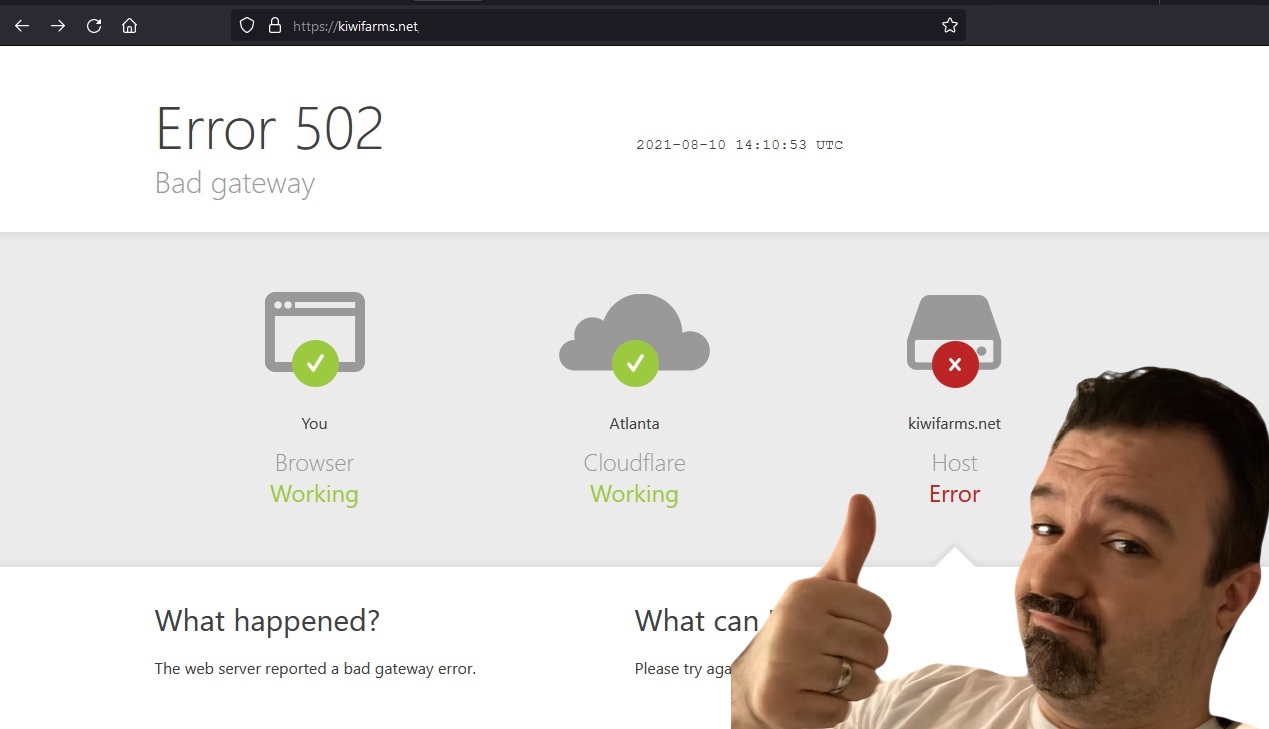Click the 'Error 502' heading
Viewport: 1269px width, 729px height.
(270, 128)
